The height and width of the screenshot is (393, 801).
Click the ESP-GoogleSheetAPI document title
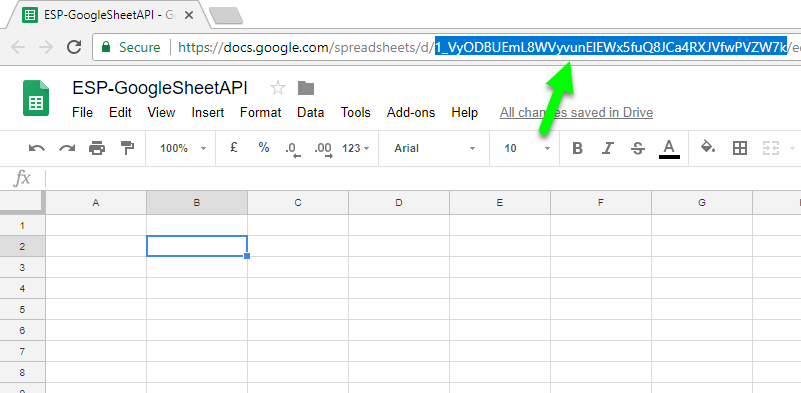[160, 88]
